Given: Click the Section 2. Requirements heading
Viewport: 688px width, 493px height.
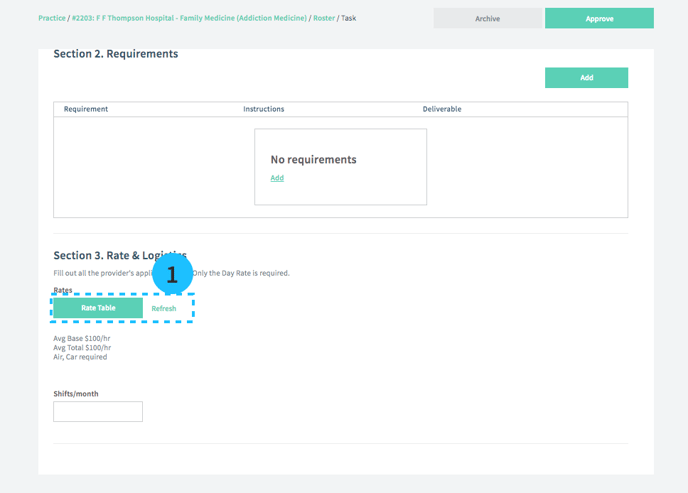Looking at the screenshot, I should (x=116, y=54).
